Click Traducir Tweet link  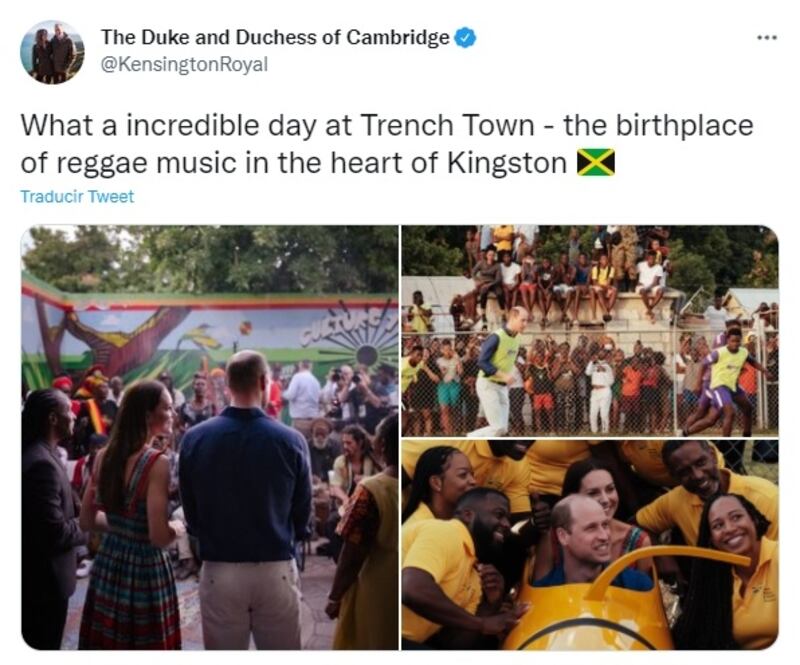click(77, 196)
